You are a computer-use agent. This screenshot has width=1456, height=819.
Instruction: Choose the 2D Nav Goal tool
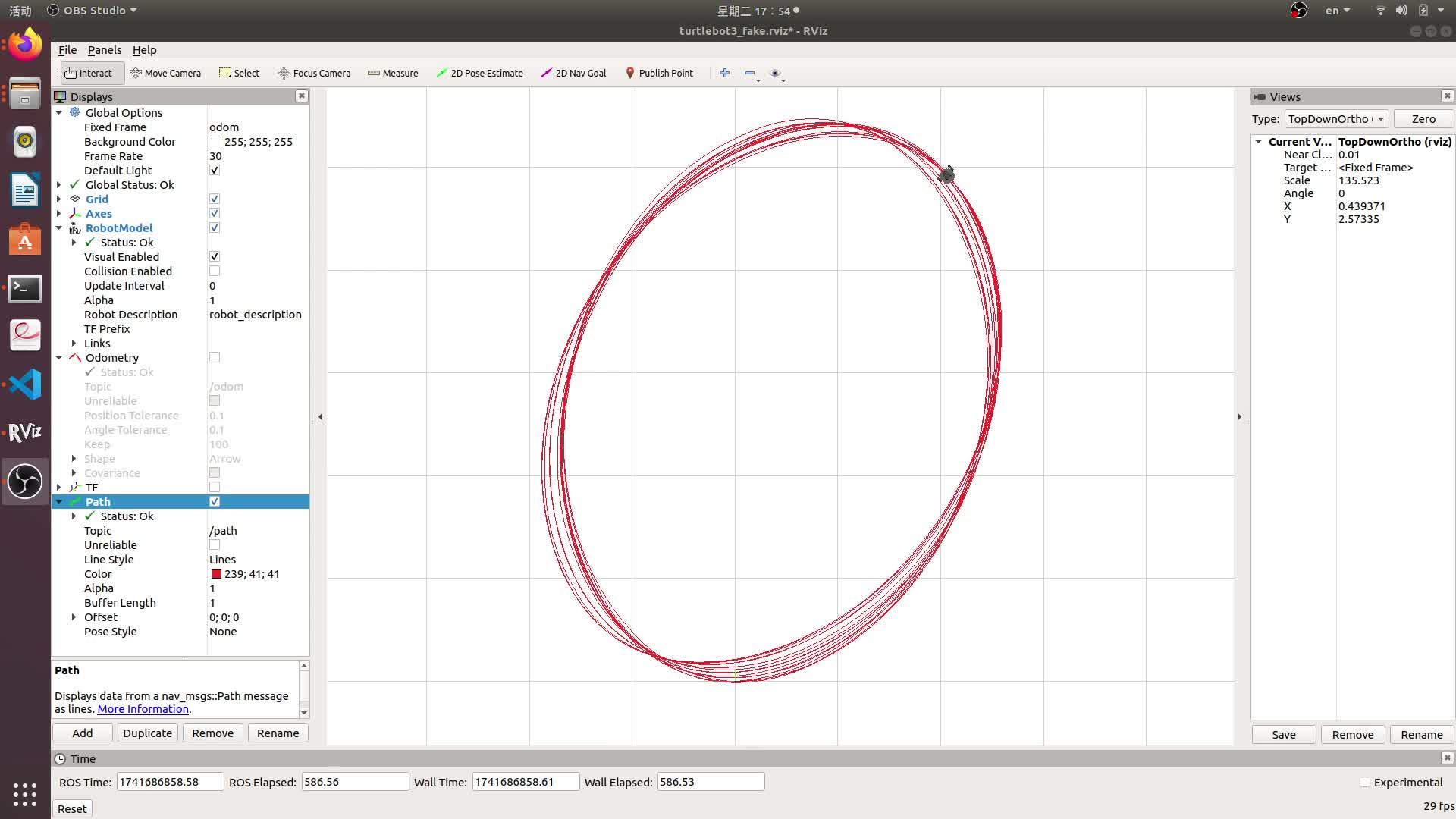point(573,73)
